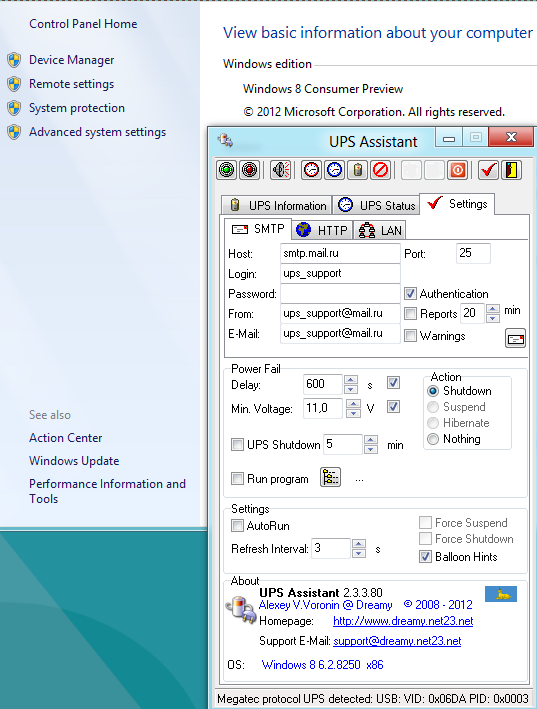Uncheck the Authentication checkbox
Image resolution: width=537 pixels, height=709 pixels.
410,294
